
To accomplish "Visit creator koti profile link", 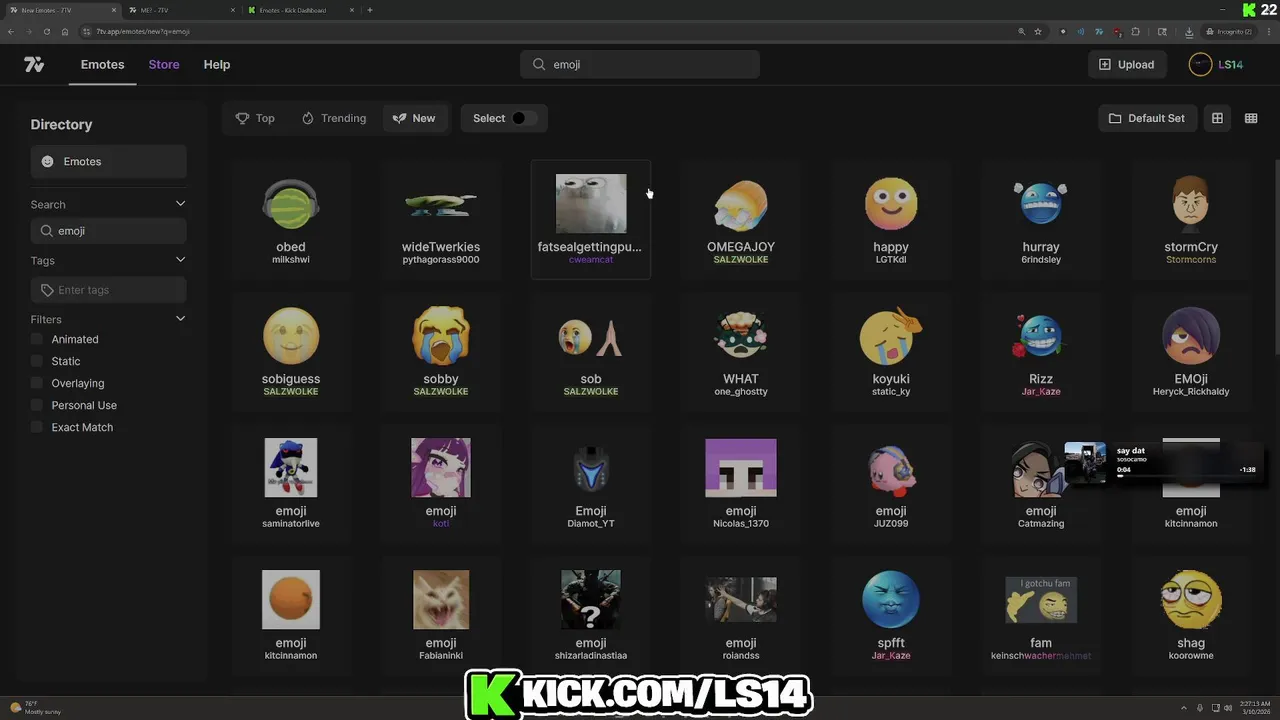I will coord(441,524).
